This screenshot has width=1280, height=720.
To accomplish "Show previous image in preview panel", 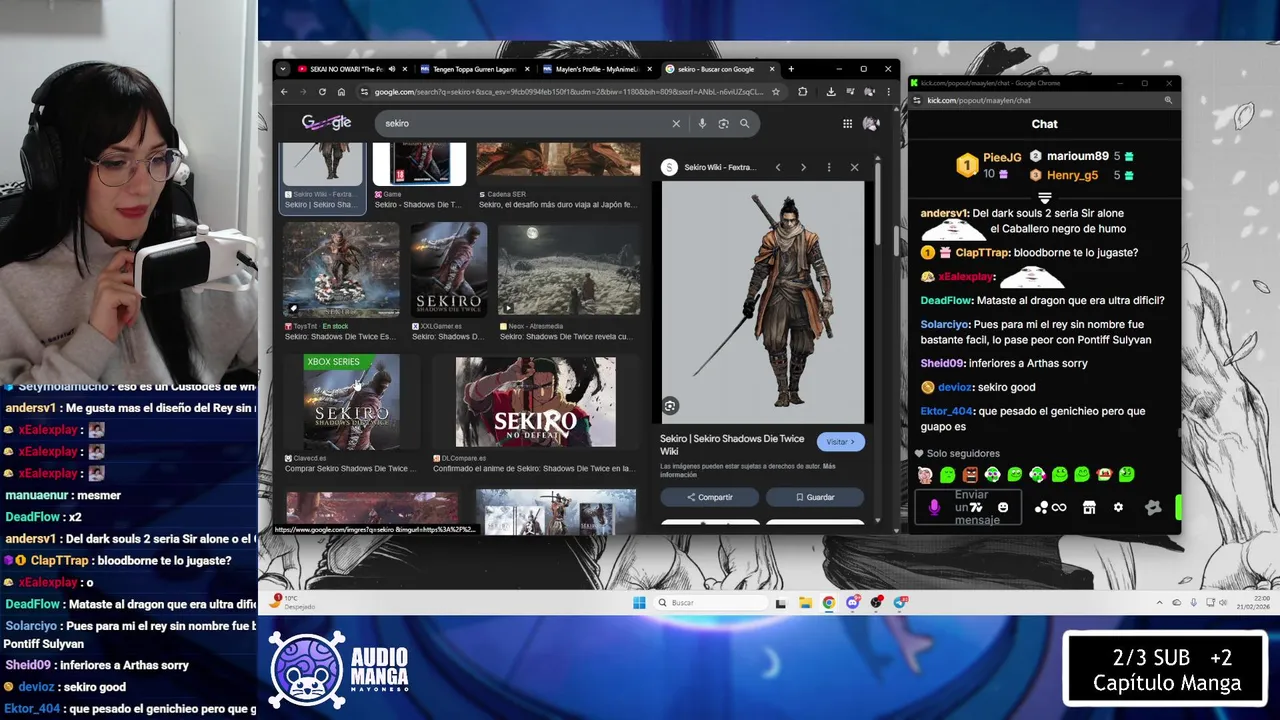I will [x=778, y=168].
